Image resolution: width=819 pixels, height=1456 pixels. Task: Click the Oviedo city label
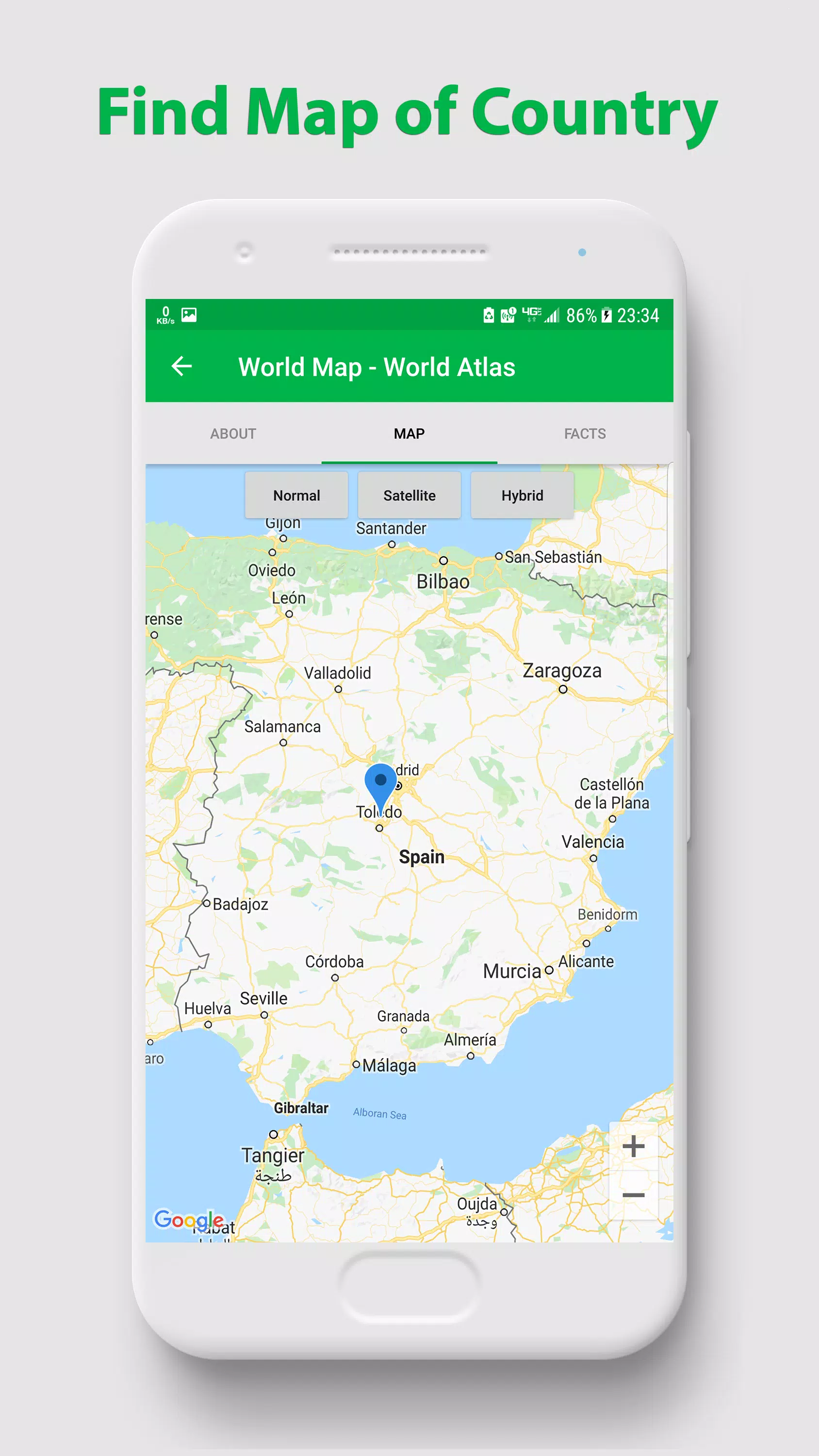coord(272,570)
